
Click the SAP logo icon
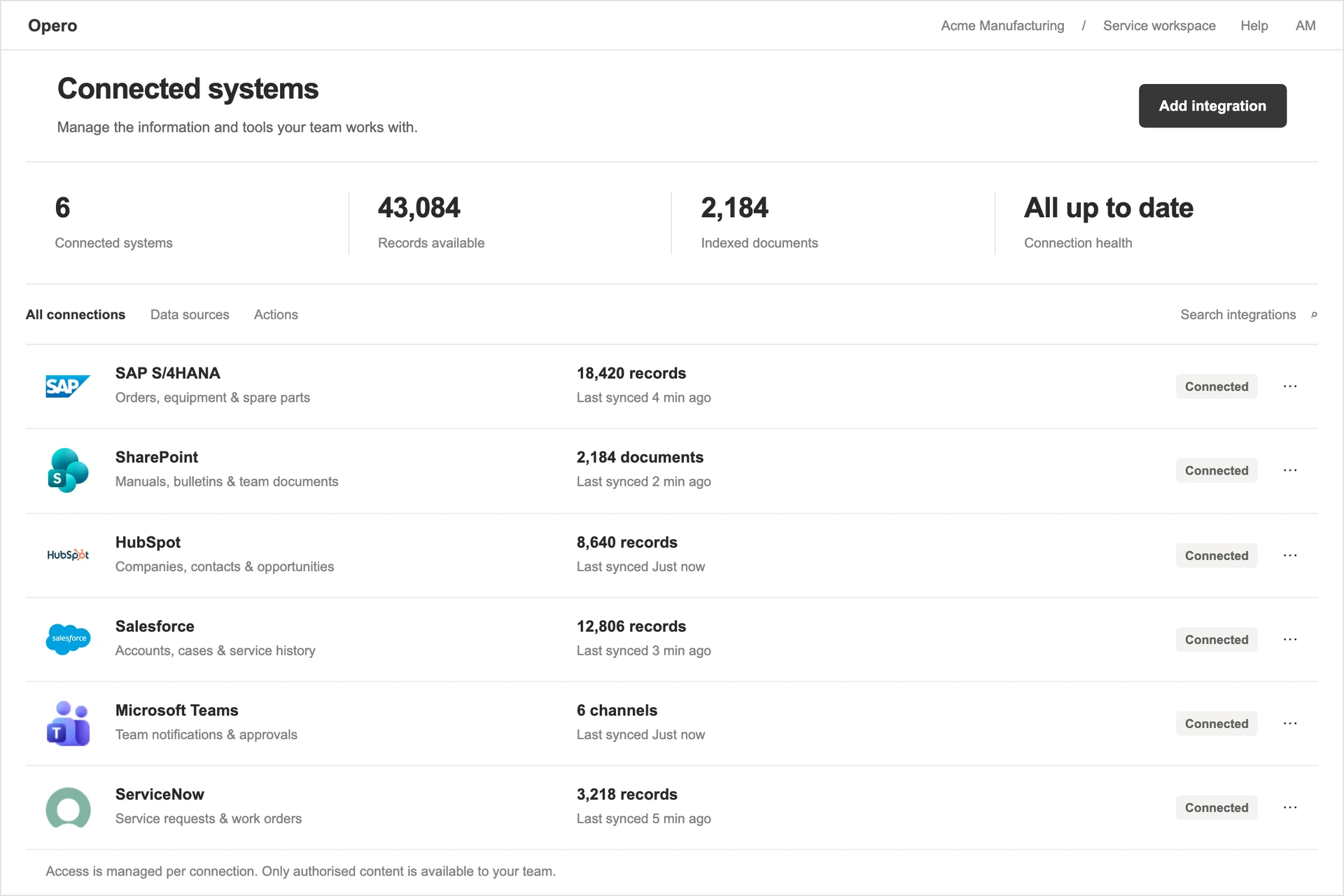(68, 386)
